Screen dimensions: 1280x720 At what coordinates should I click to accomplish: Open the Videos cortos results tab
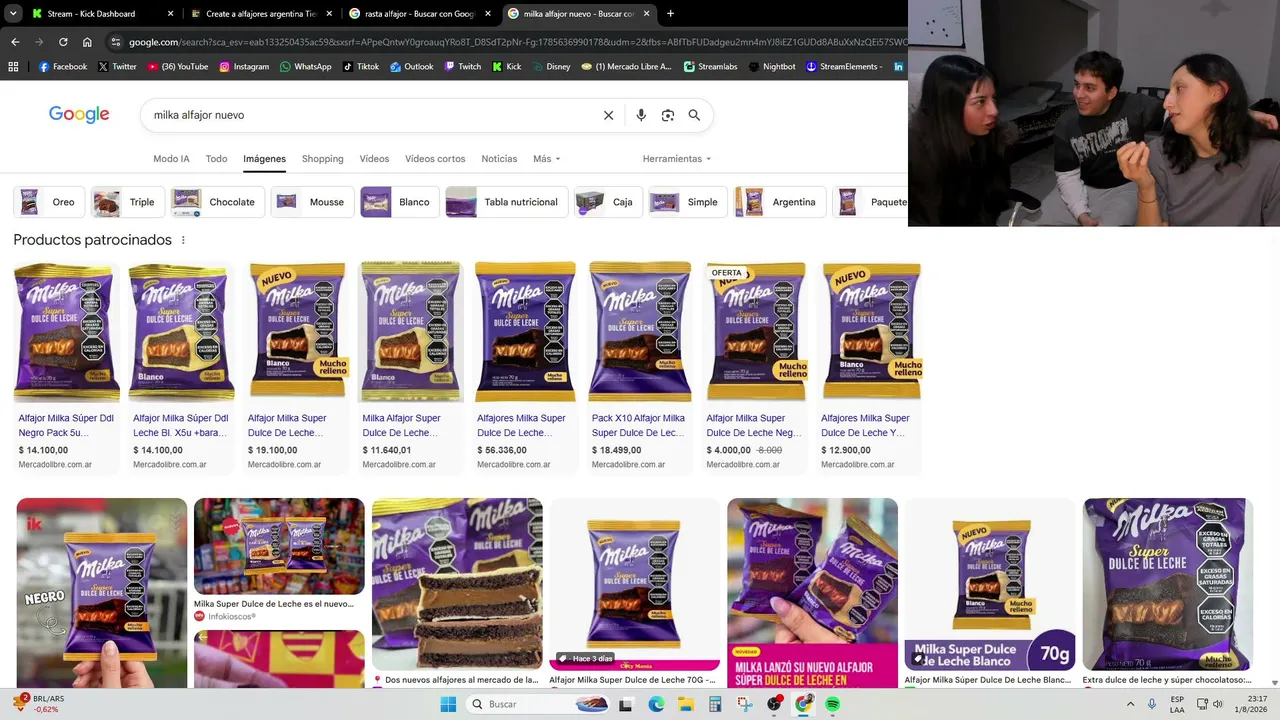coord(435,159)
